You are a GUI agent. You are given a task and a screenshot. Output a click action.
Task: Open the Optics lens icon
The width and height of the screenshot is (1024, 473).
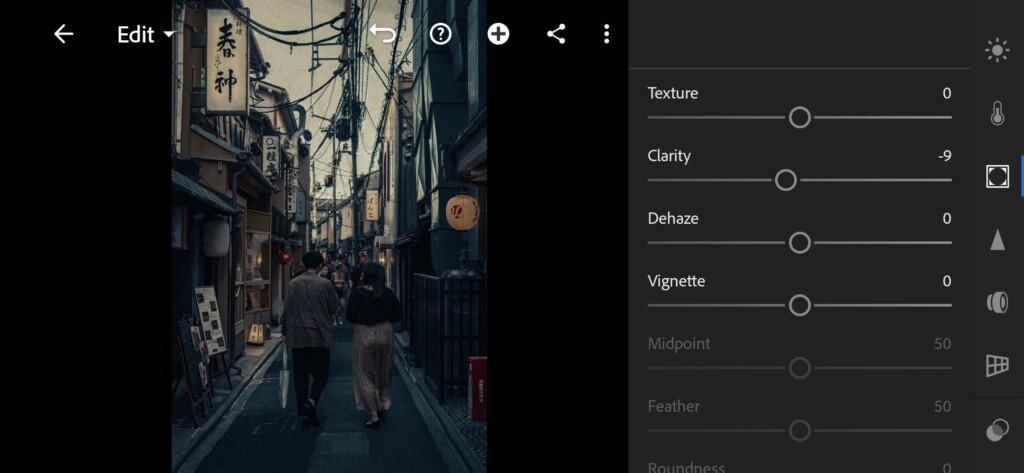coord(997,302)
